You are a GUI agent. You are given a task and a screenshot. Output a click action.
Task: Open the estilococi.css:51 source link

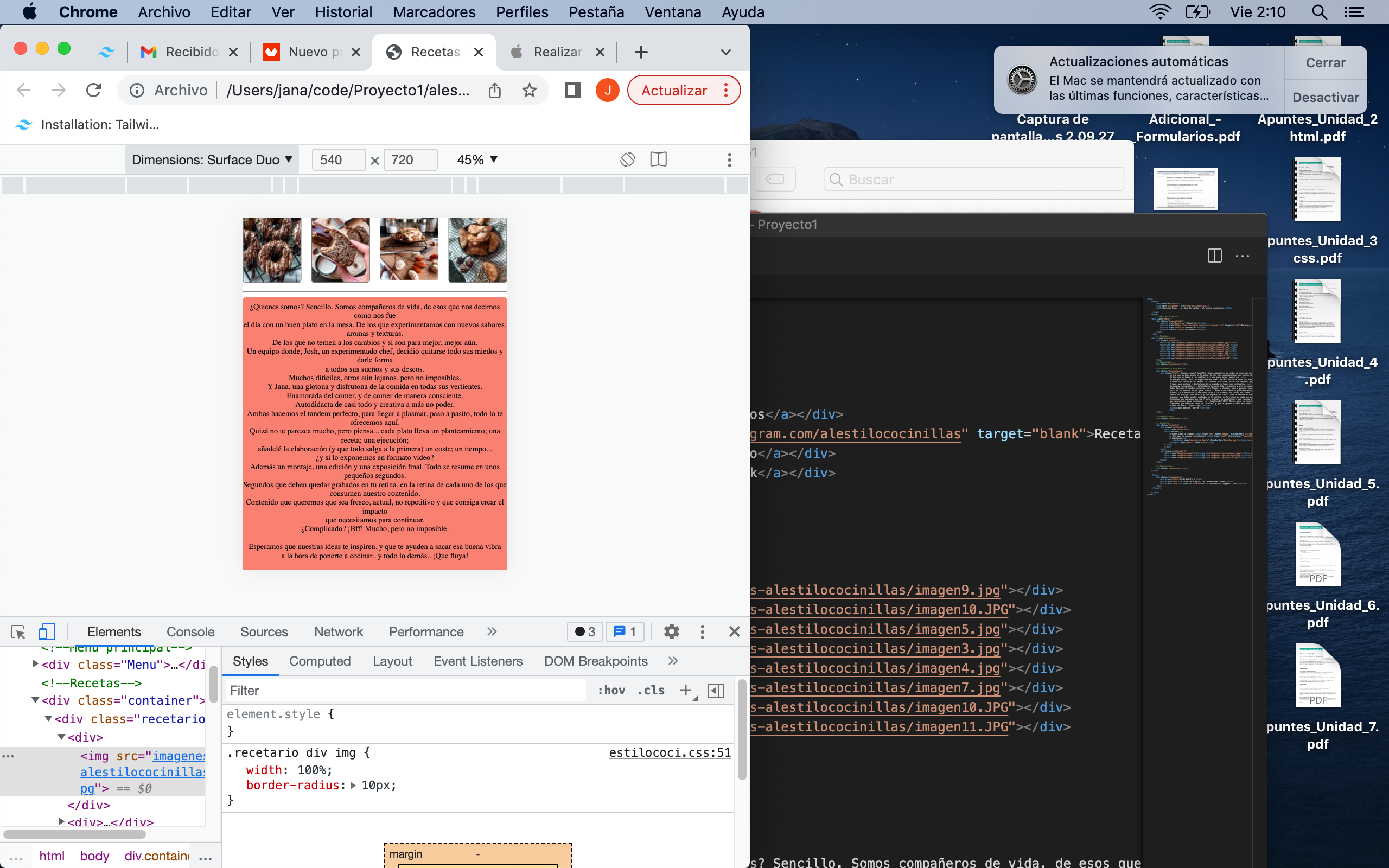[x=669, y=752]
